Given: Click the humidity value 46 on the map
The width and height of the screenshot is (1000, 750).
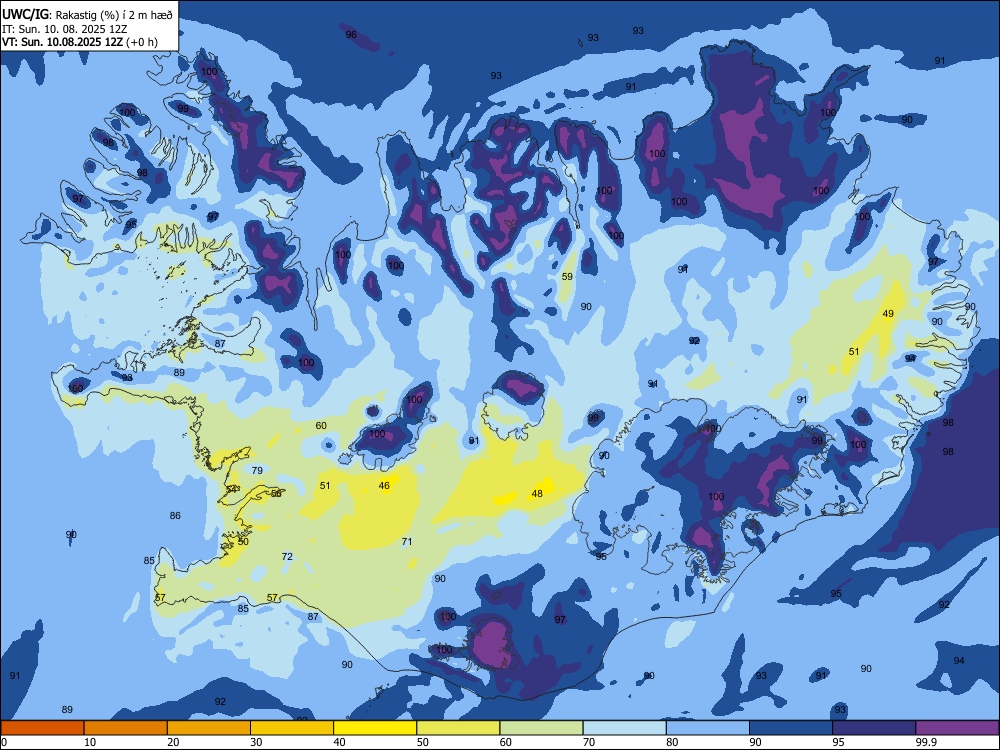Looking at the screenshot, I should [384, 485].
